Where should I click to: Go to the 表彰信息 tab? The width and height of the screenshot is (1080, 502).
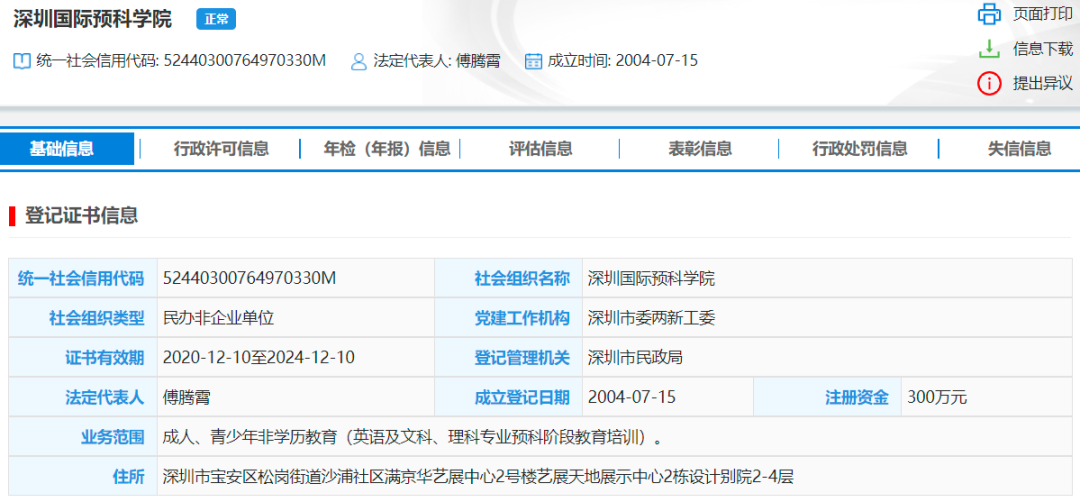(700, 149)
